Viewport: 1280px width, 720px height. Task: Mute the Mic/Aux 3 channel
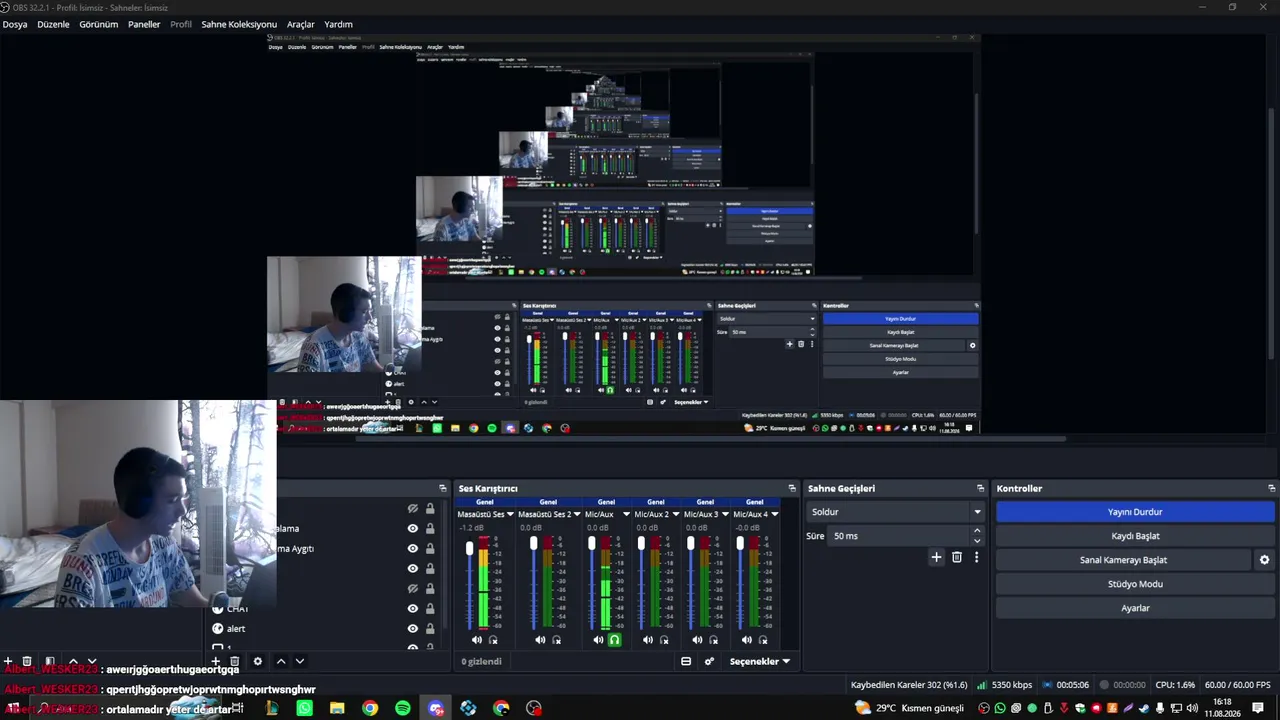click(x=697, y=640)
